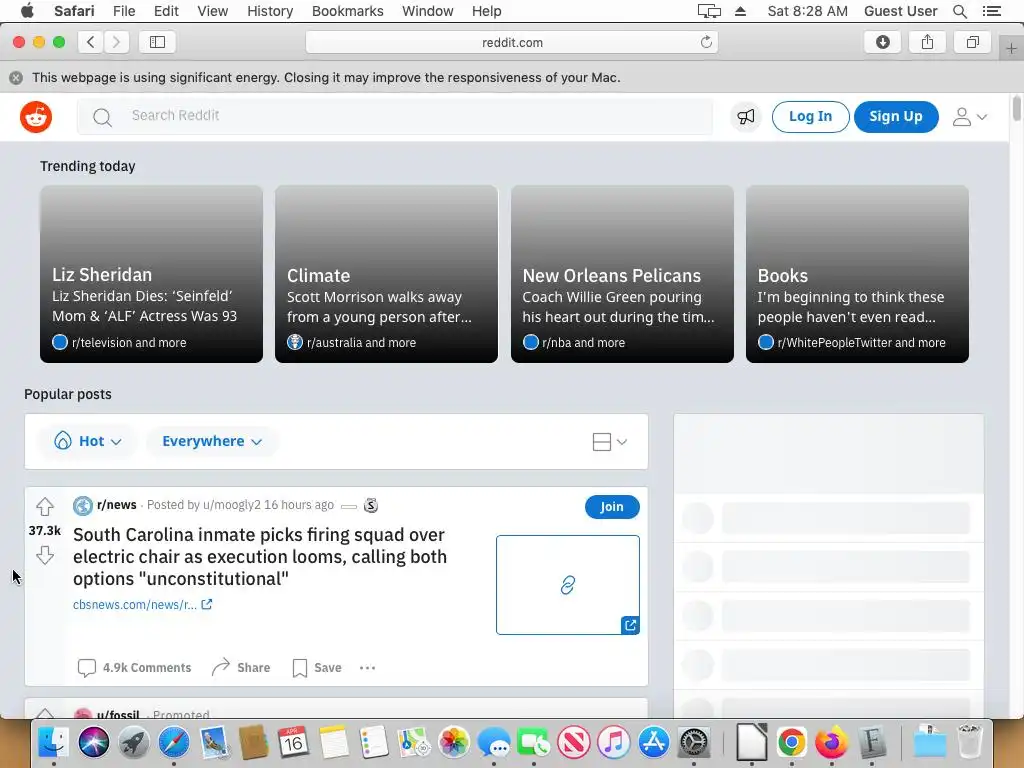Open the external link icon on post thumbnail
Screen dimensions: 1024x768
click(x=630, y=625)
